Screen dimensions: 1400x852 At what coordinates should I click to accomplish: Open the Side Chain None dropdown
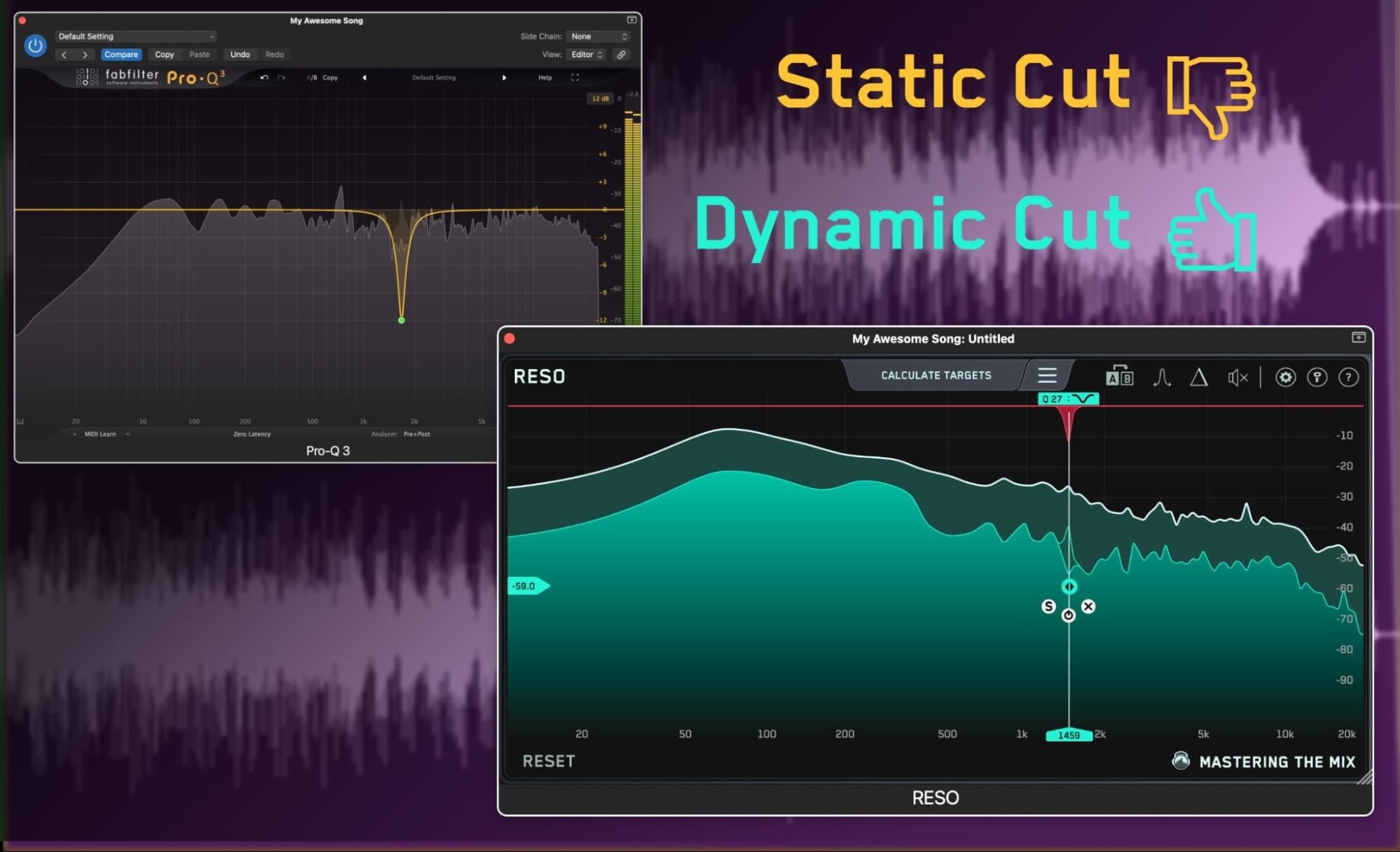coord(599,36)
